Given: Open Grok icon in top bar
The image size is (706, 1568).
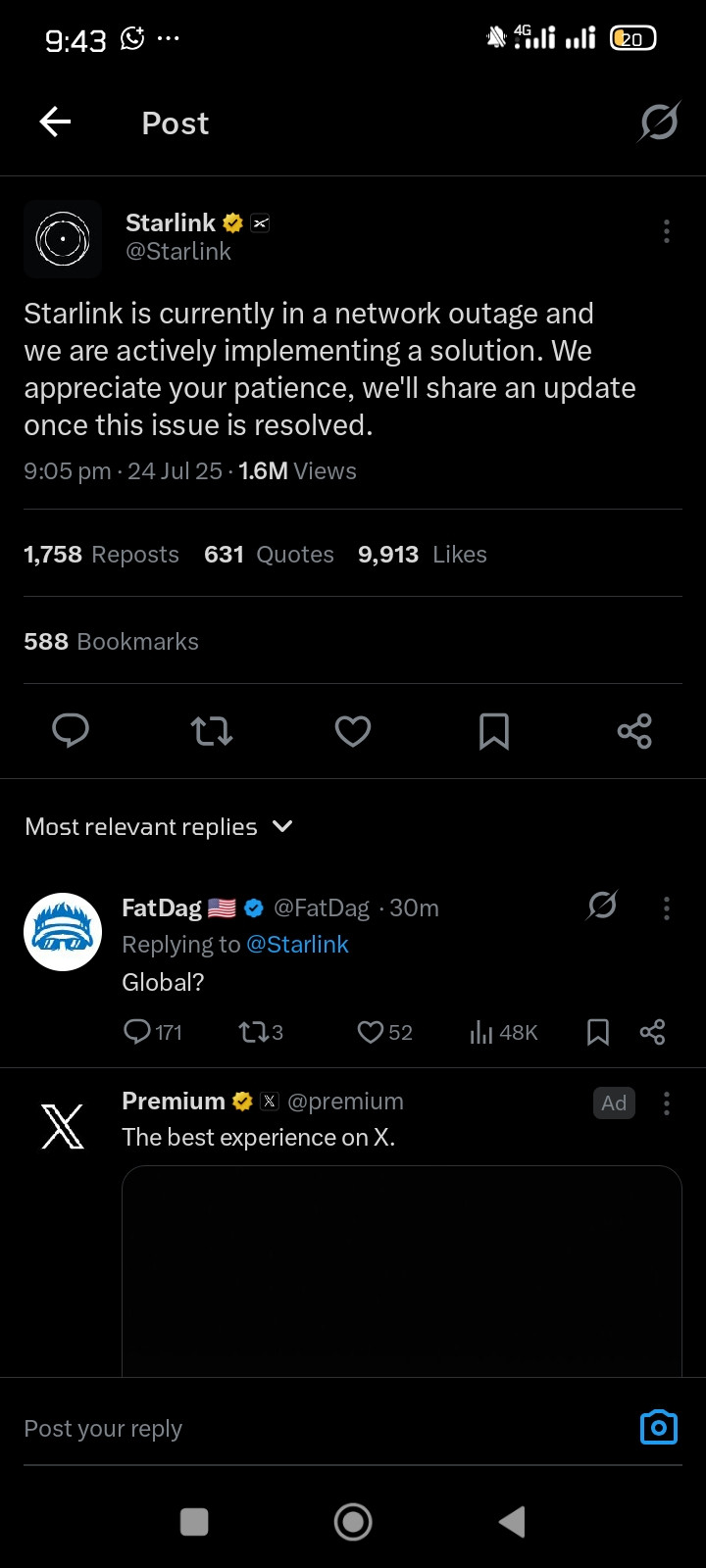Looking at the screenshot, I should [x=659, y=122].
